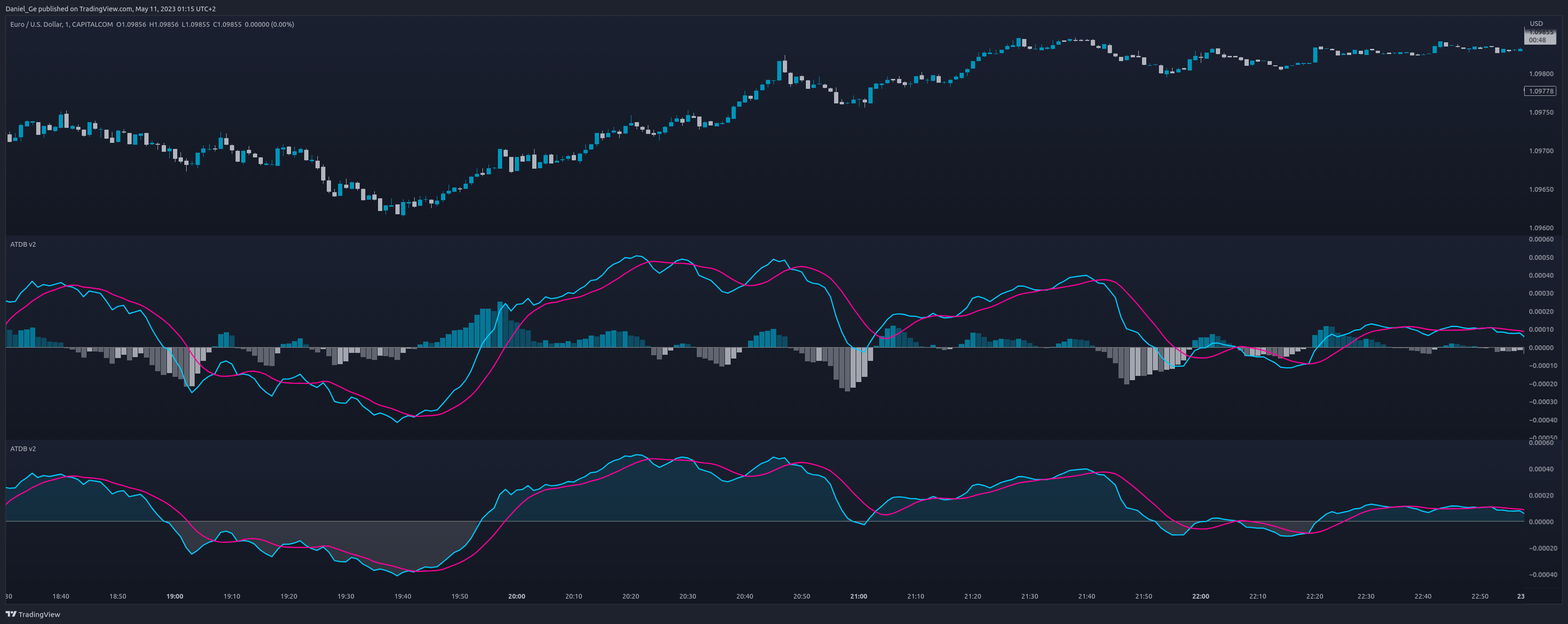1568x624 pixels.
Task: Click the 1.09700 price axis label
Action: (1541, 151)
